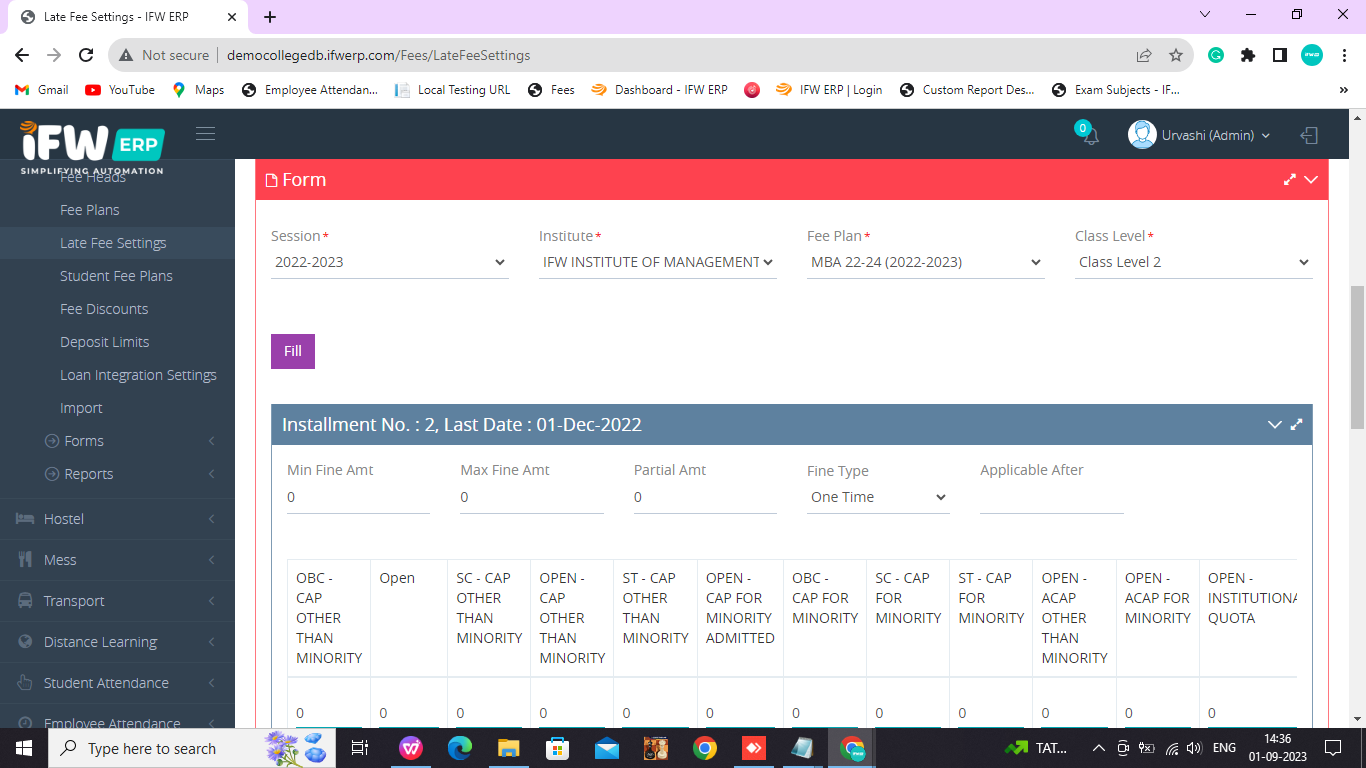Open the Mess menu icon

click(24, 560)
